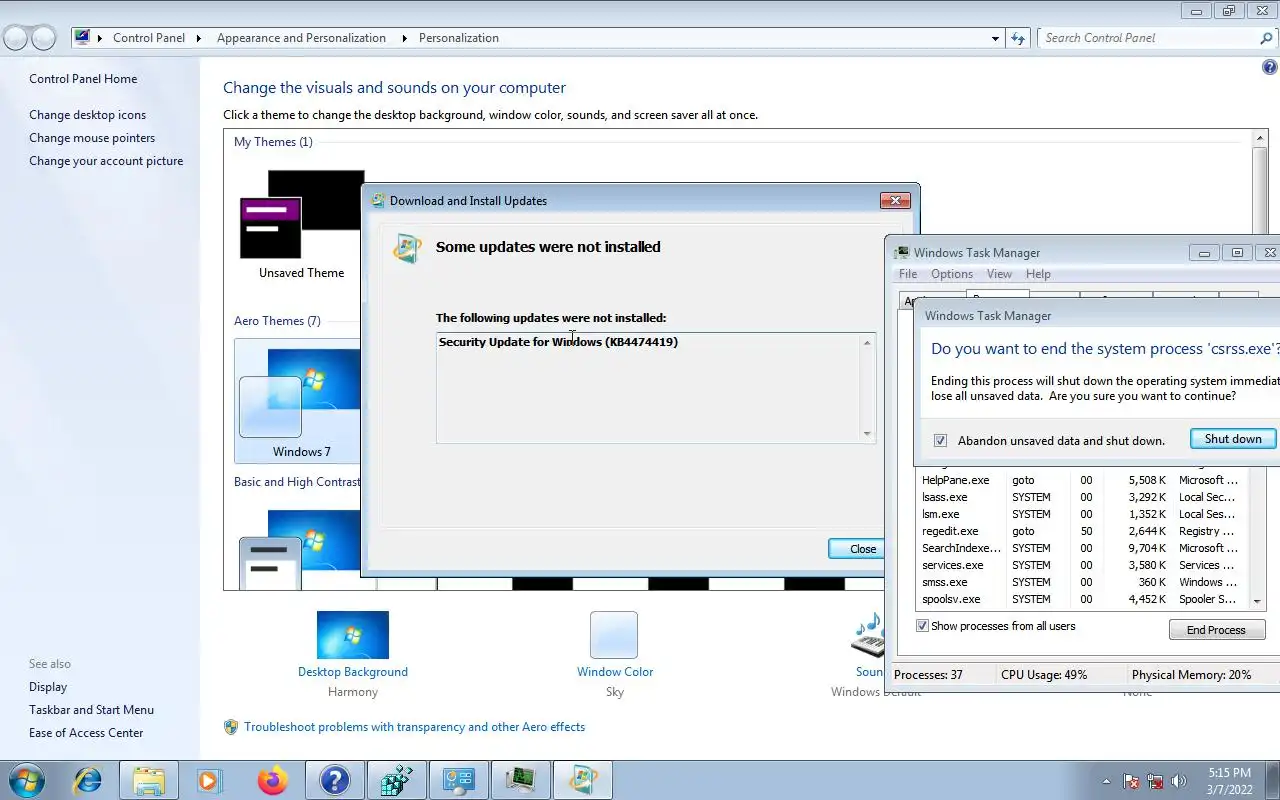This screenshot has width=1280, height=800.
Task: Open Windows Media Player from taskbar
Action: click(209, 779)
